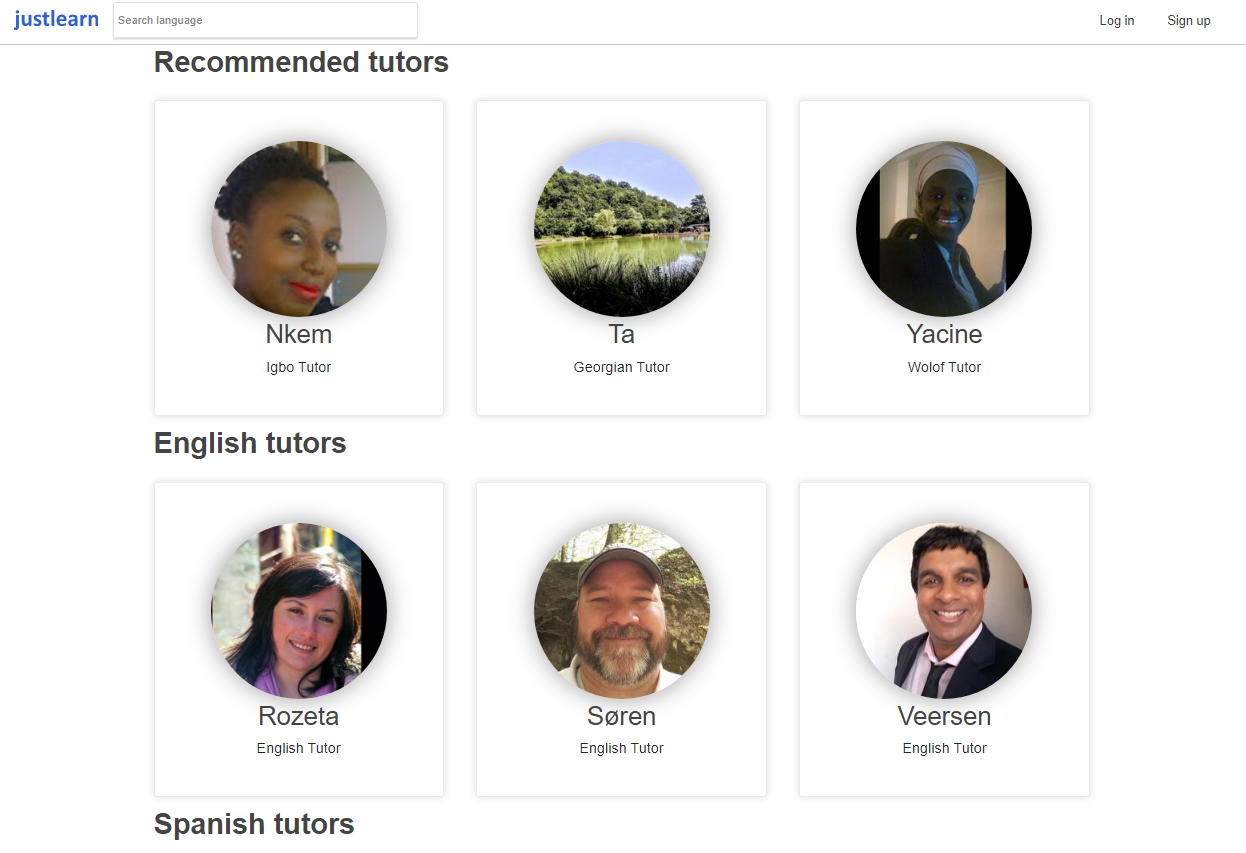Click Rozeta's profile picture

click(299, 611)
